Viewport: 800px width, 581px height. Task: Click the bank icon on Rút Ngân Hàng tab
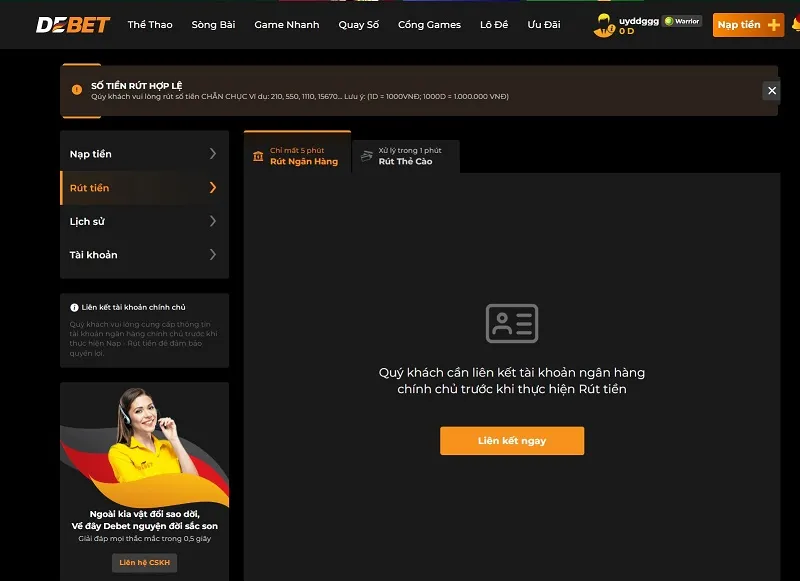[x=259, y=156]
